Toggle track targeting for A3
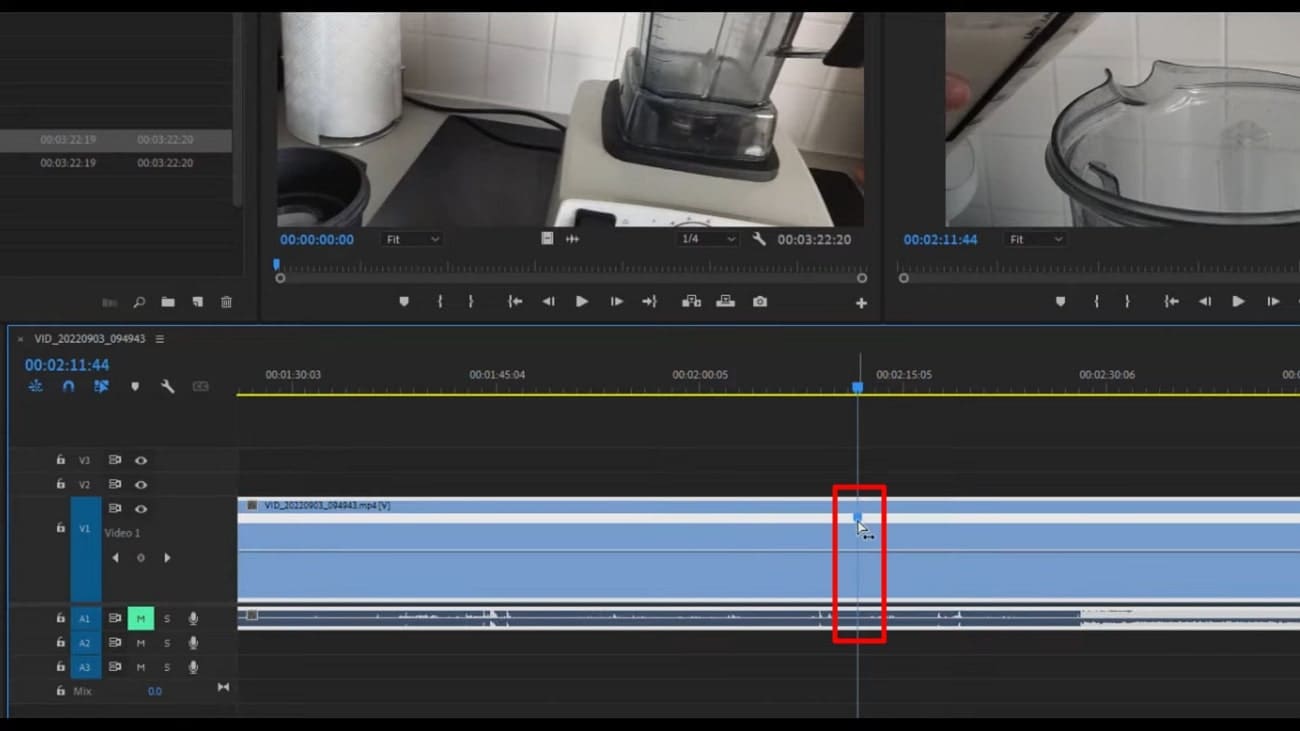This screenshot has height=731, width=1300. [85, 667]
